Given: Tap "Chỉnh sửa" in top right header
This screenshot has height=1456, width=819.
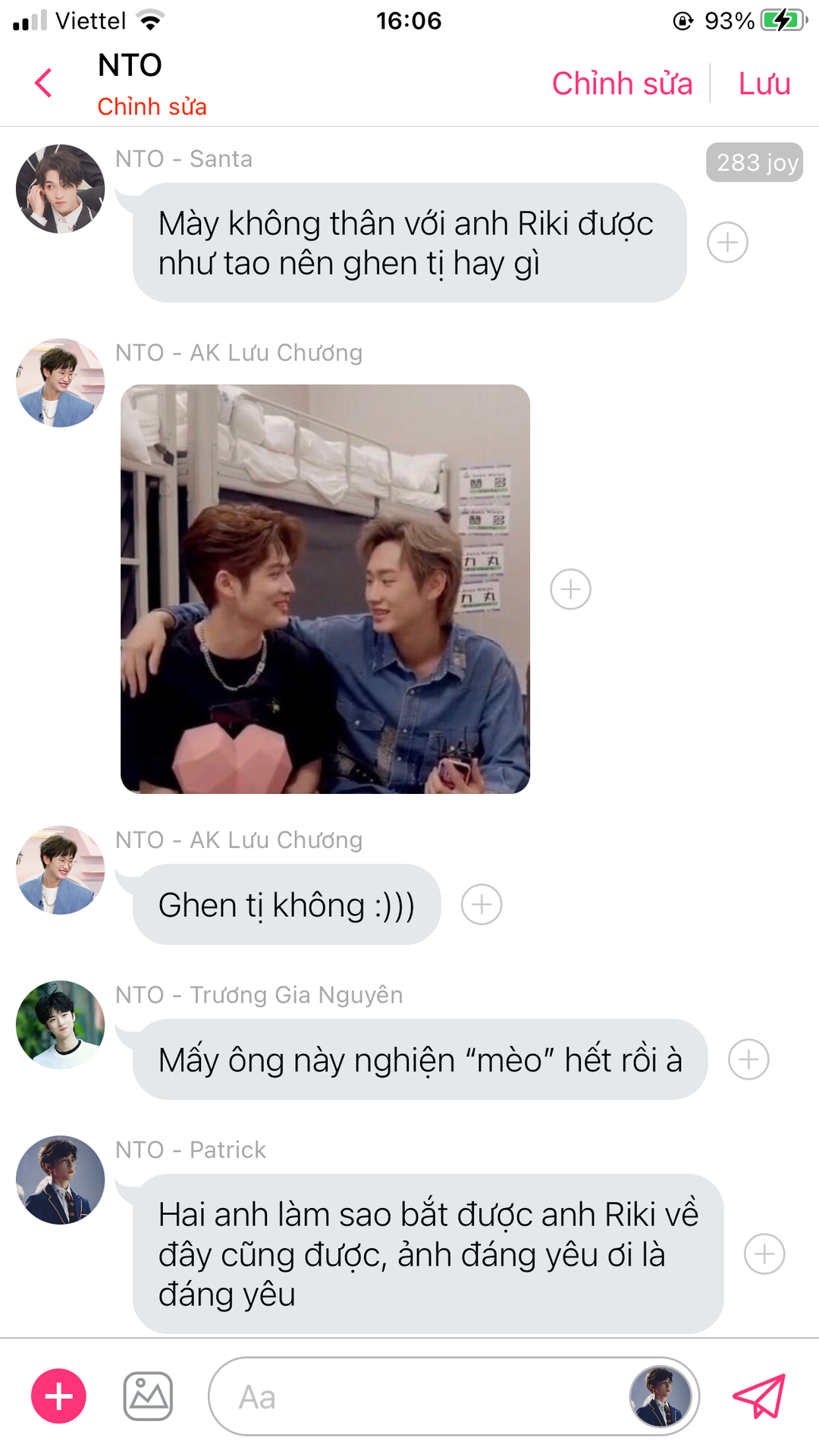Looking at the screenshot, I should [622, 83].
